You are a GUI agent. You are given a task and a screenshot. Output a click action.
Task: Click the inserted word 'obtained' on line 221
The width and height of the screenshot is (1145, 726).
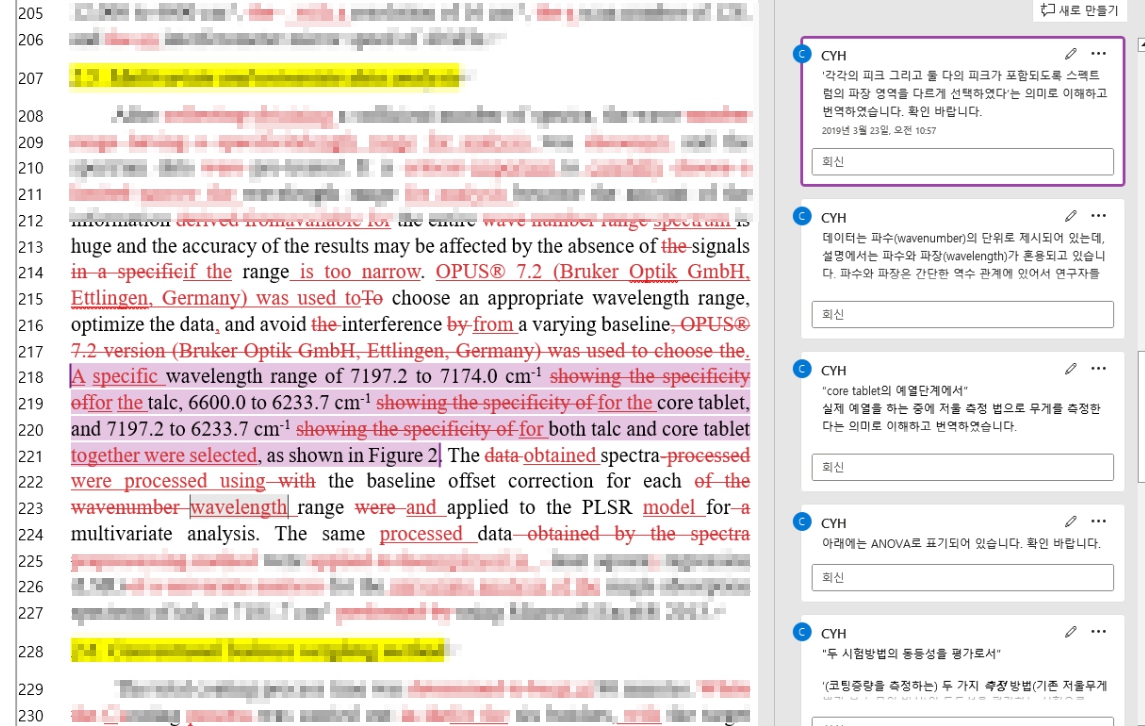559,455
